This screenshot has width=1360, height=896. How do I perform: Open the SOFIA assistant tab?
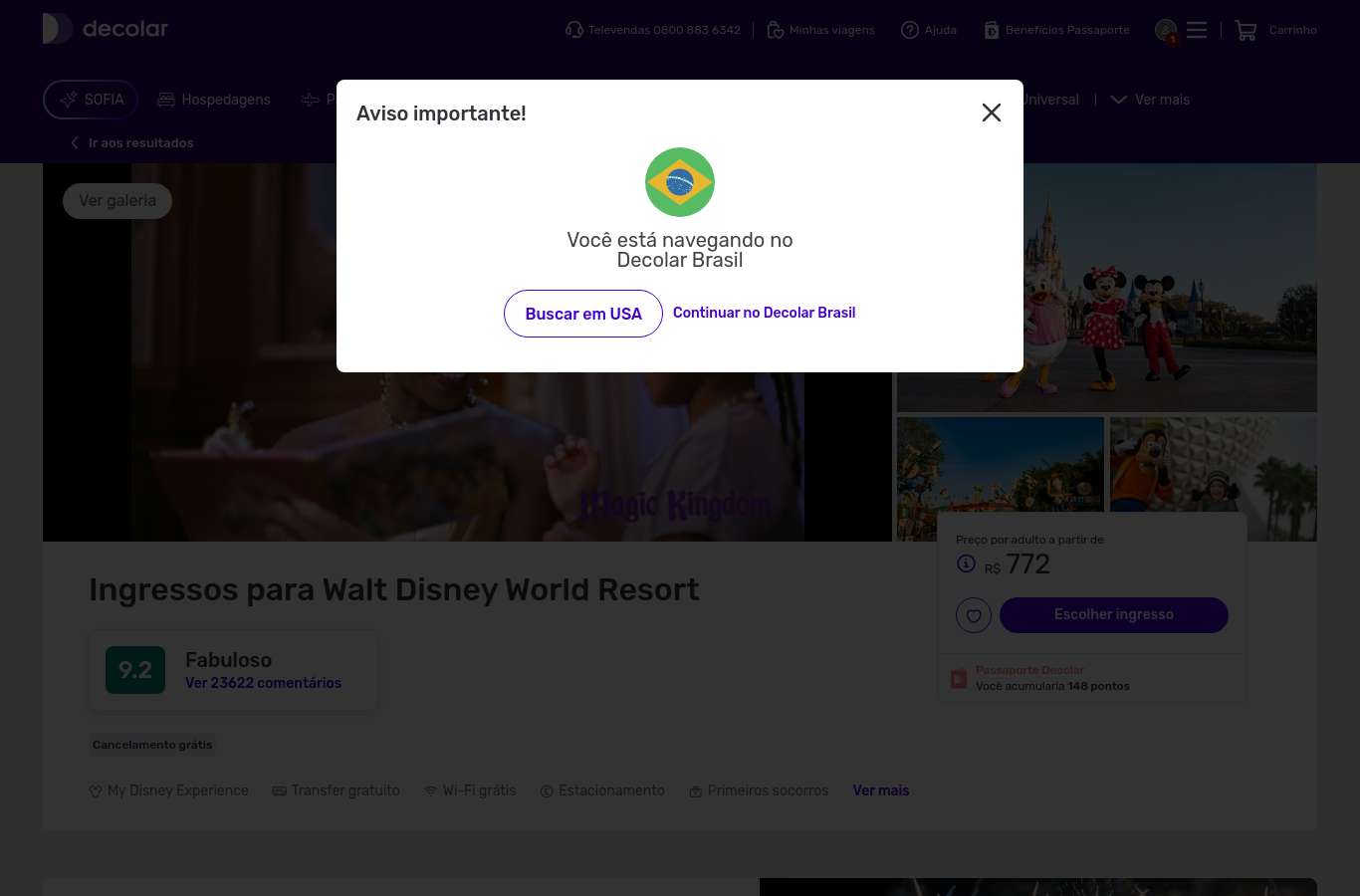tap(91, 100)
